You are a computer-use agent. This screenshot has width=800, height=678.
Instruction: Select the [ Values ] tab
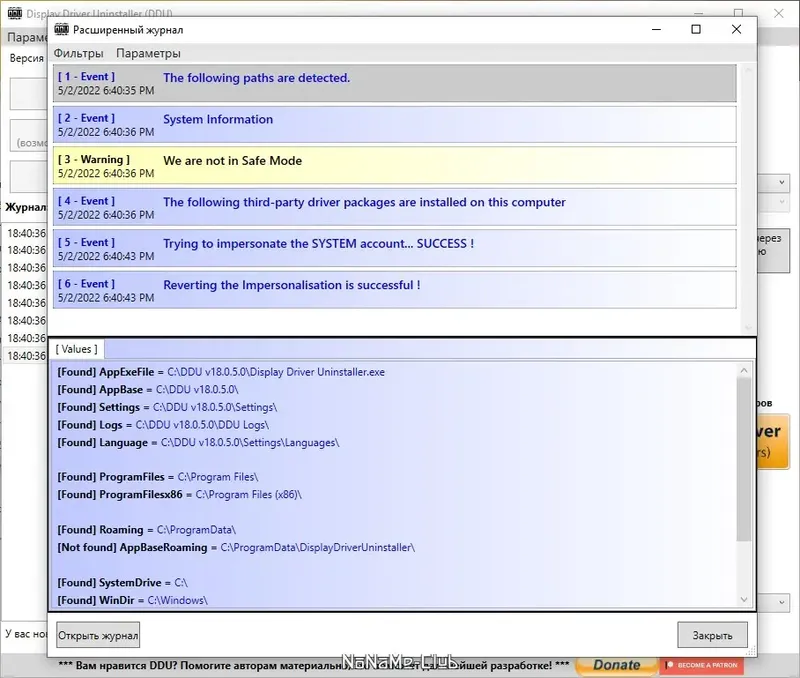[x=77, y=349]
